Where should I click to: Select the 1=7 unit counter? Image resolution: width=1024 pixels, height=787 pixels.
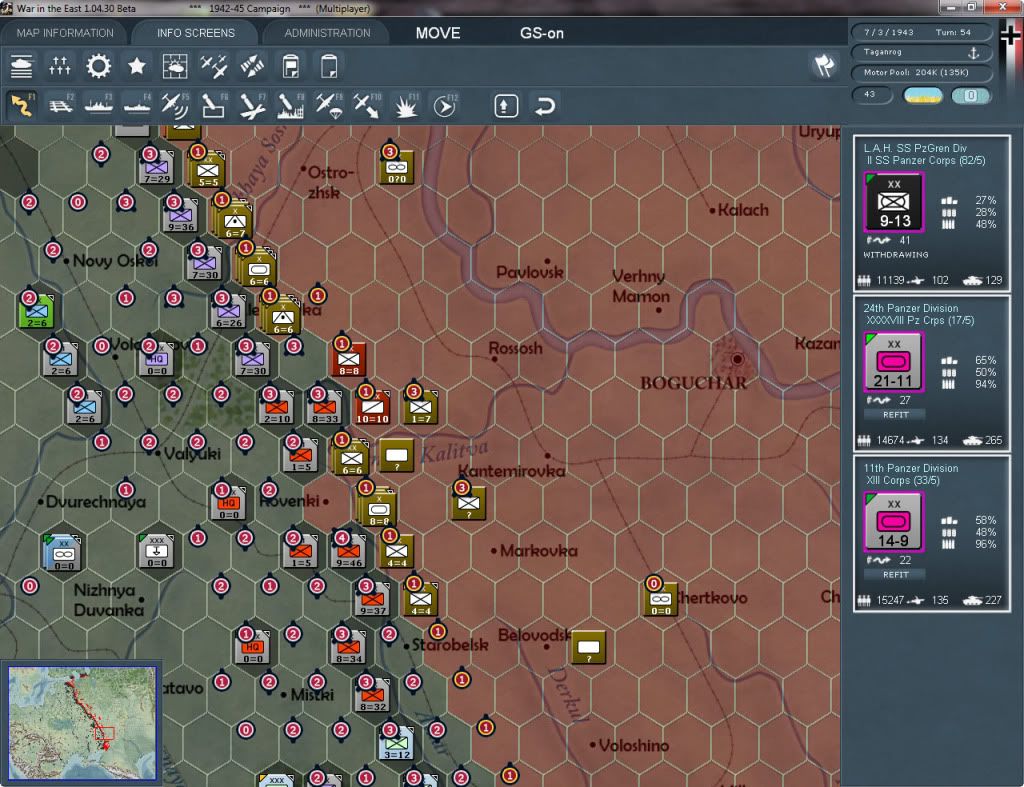coord(421,408)
